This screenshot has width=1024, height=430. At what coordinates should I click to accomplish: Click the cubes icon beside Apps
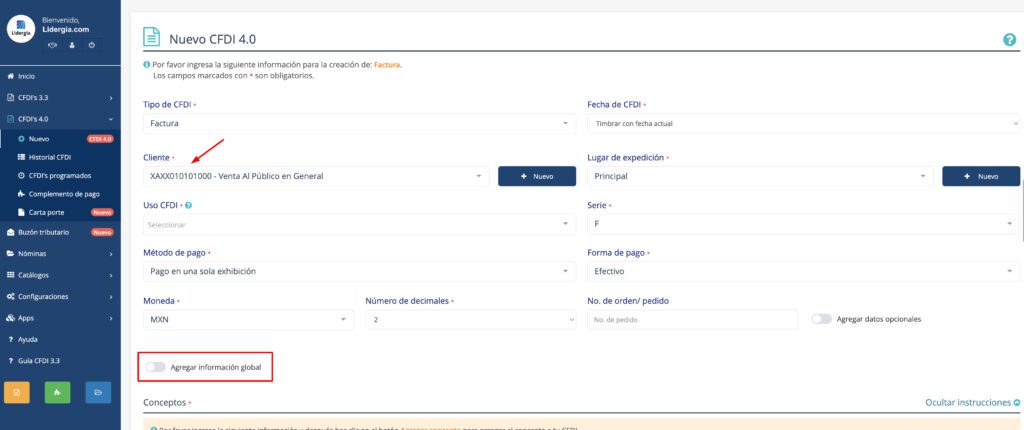10,318
